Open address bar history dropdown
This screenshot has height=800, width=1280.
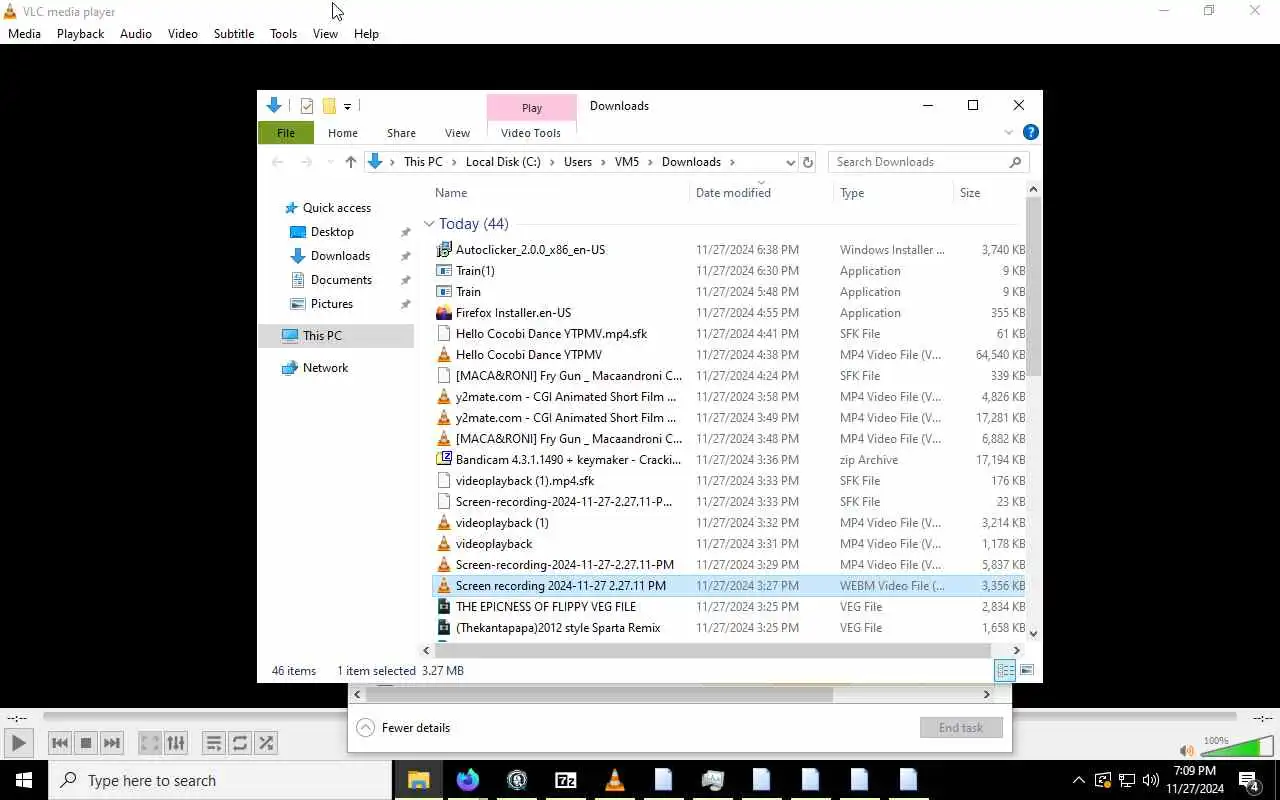tap(790, 162)
